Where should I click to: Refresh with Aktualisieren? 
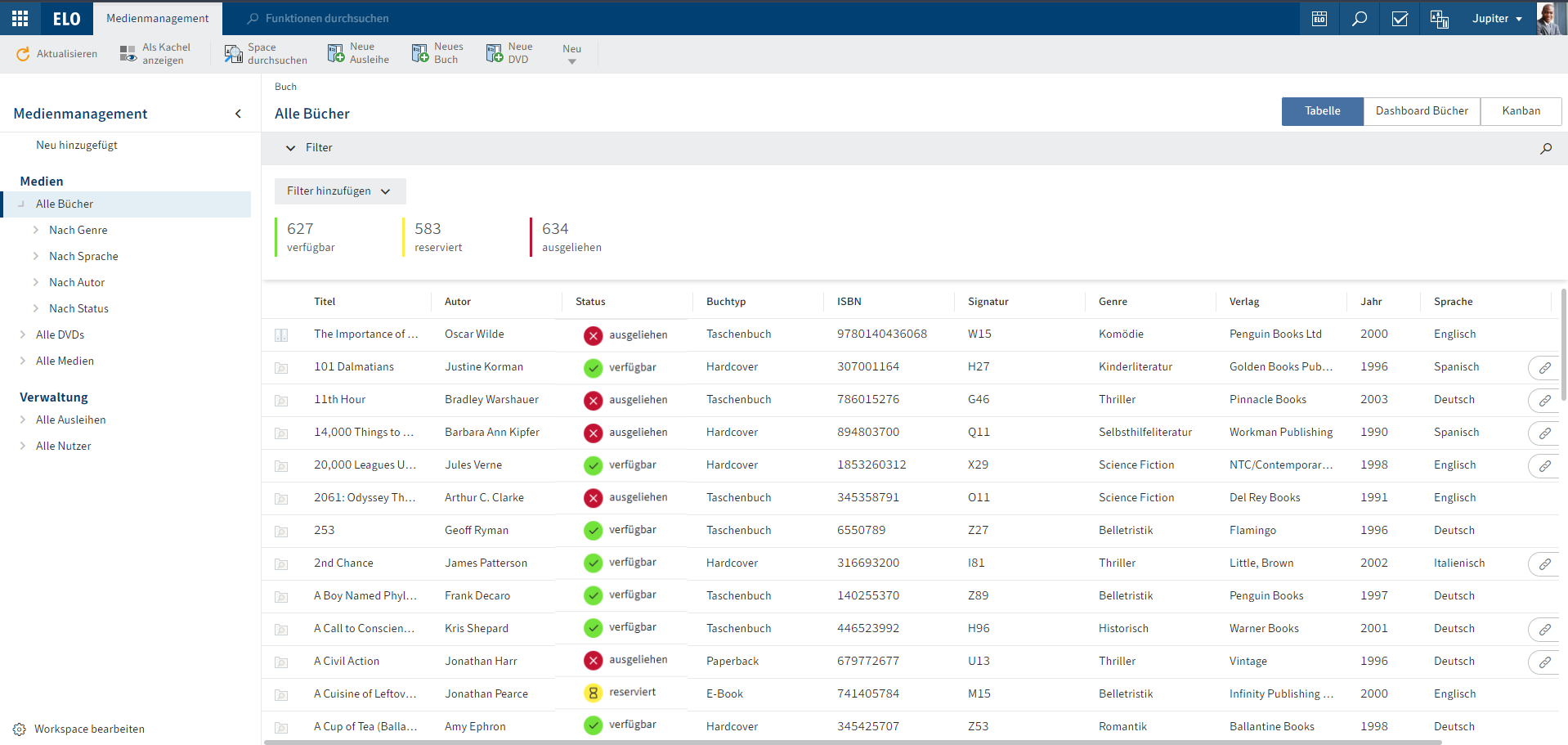[56, 54]
